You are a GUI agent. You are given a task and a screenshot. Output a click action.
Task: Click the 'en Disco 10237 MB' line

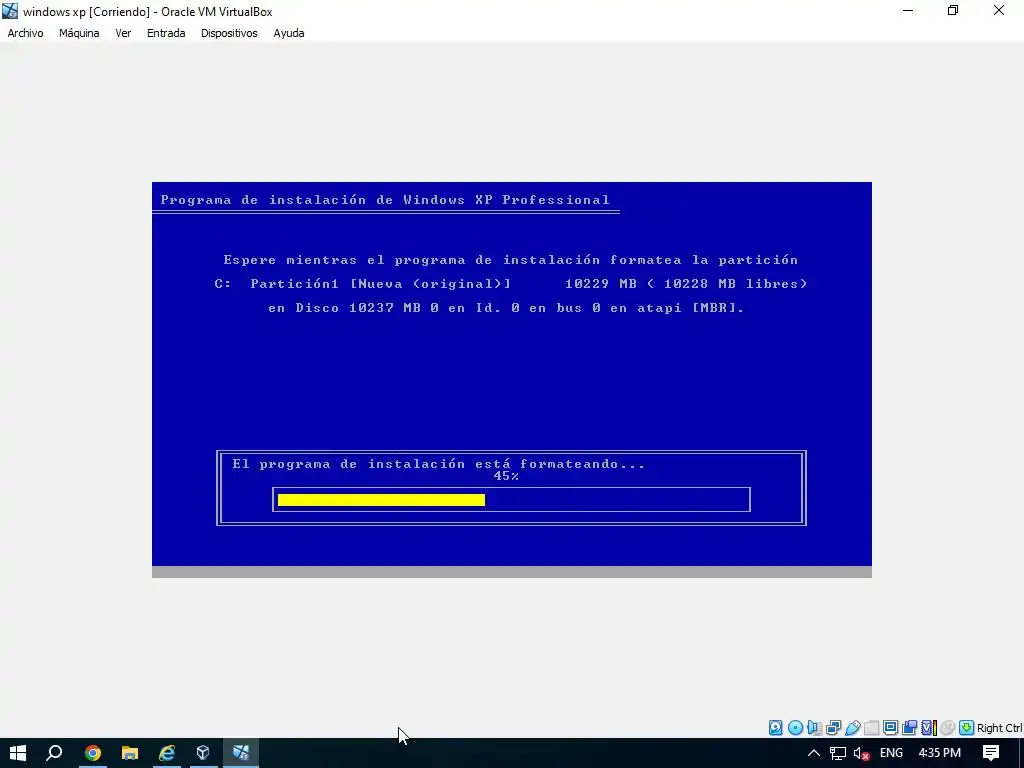pos(506,308)
